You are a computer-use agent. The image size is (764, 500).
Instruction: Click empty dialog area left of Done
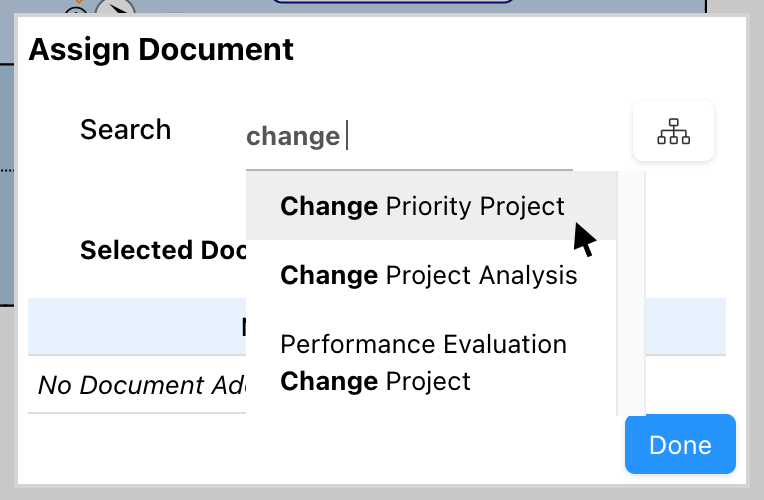(x=400, y=448)
